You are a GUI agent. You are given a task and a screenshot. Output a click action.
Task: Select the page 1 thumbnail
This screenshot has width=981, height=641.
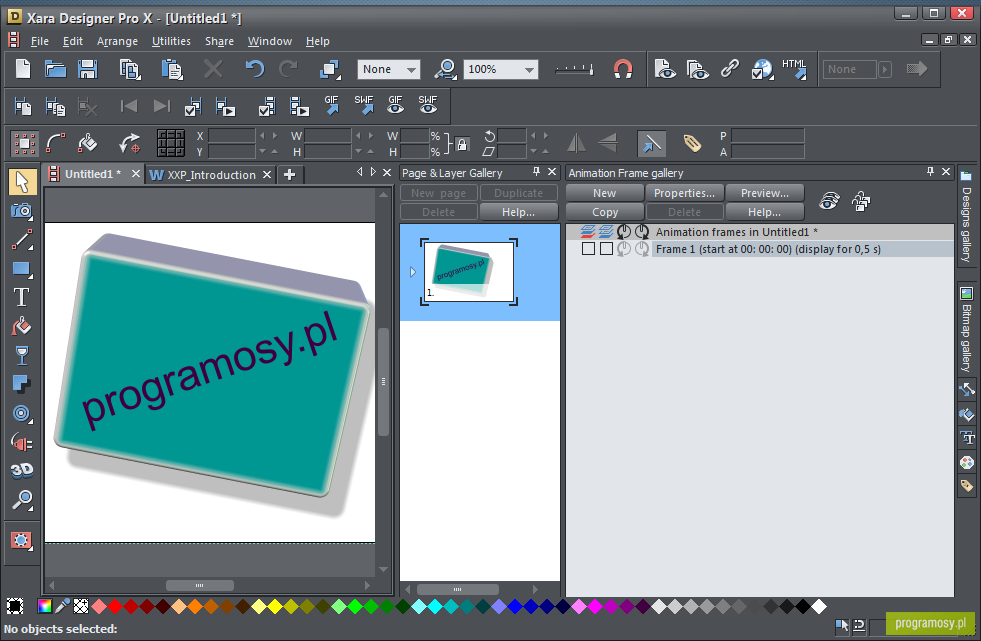pyautogui.click(x=469, y=272)
